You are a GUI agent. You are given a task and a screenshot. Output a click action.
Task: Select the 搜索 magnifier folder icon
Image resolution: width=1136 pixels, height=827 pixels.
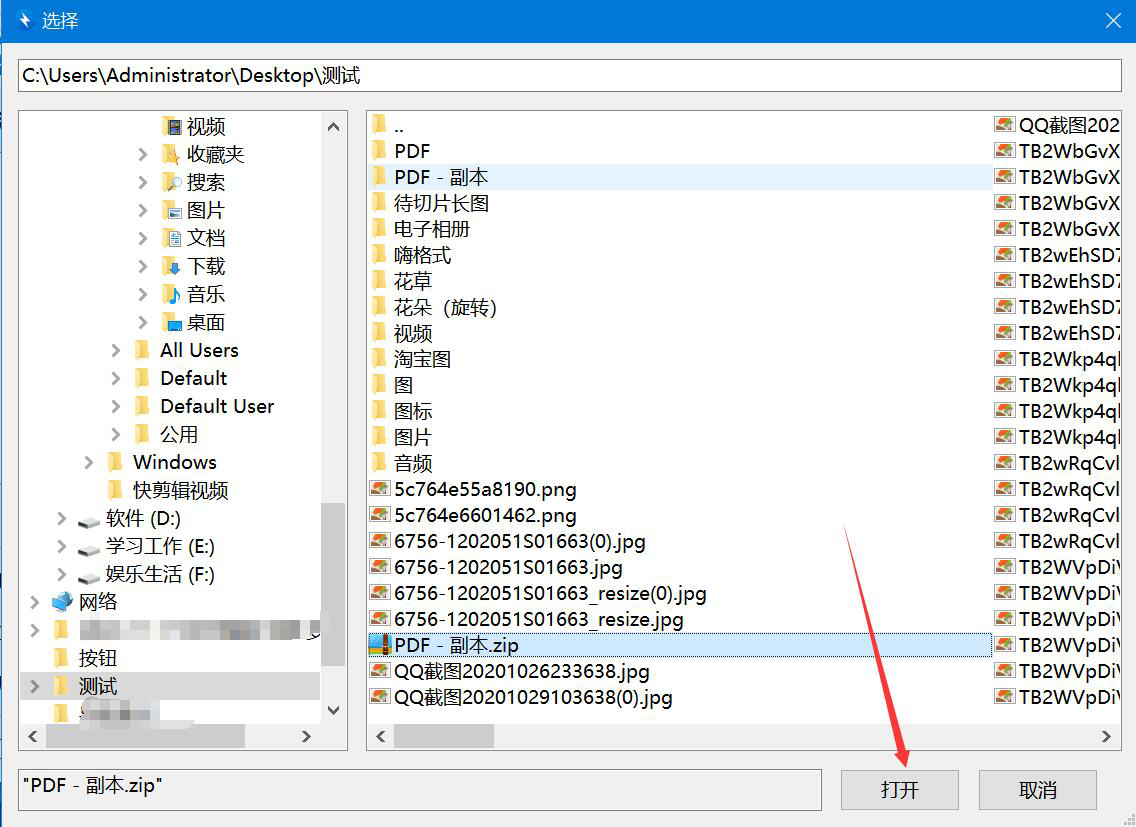172,183
